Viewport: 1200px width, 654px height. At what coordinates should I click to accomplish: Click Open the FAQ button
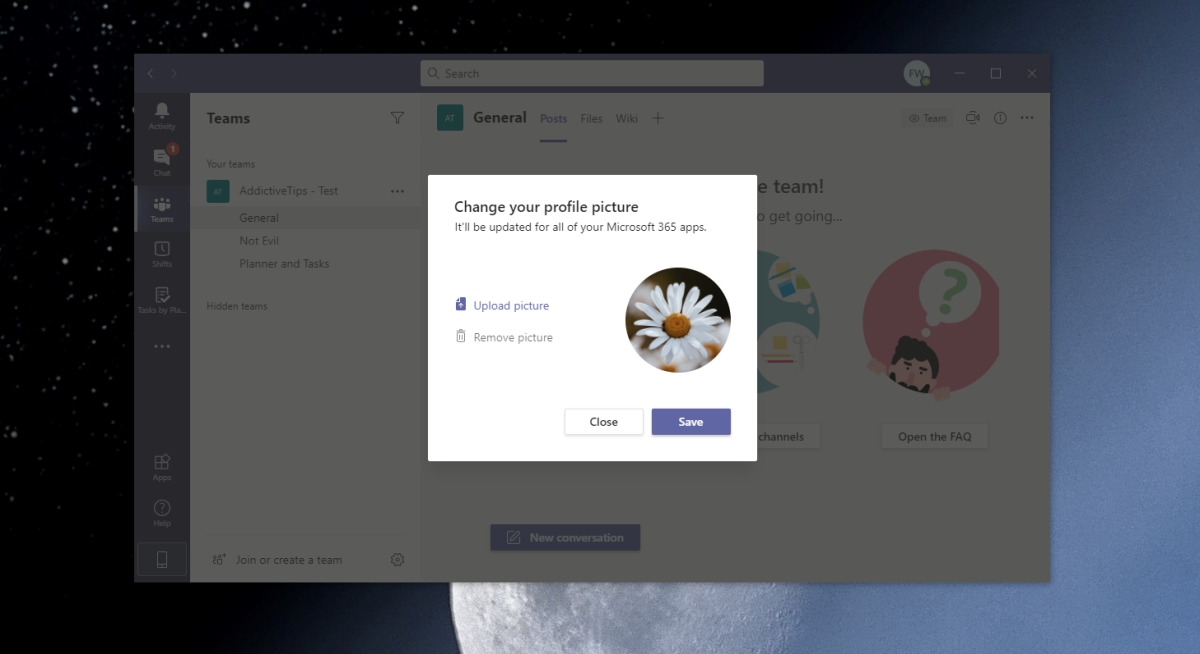click(935, 436)
